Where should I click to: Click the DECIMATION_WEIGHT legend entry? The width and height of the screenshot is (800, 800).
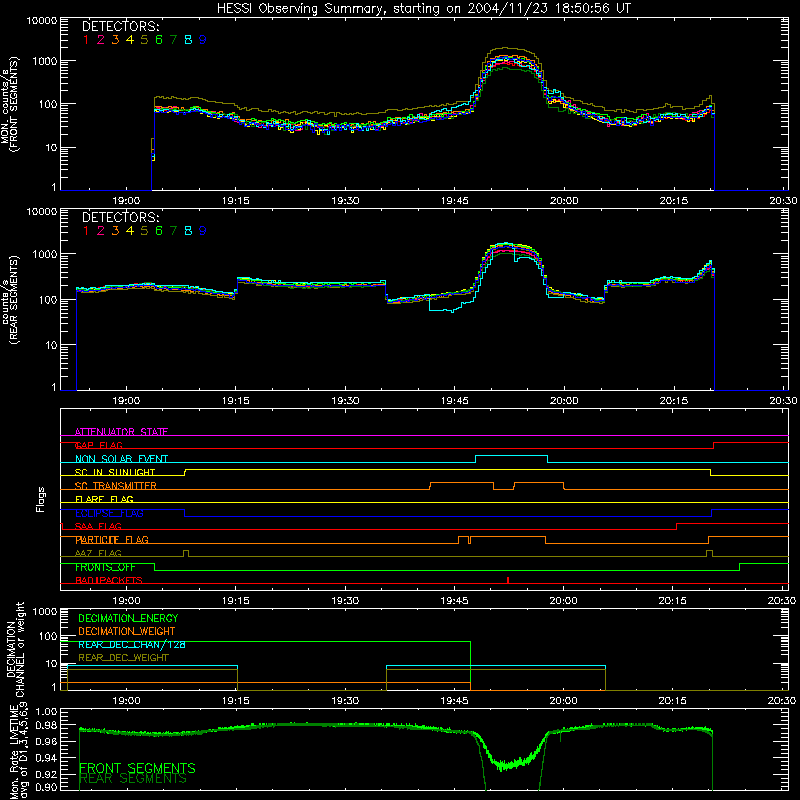coord(127,631)
